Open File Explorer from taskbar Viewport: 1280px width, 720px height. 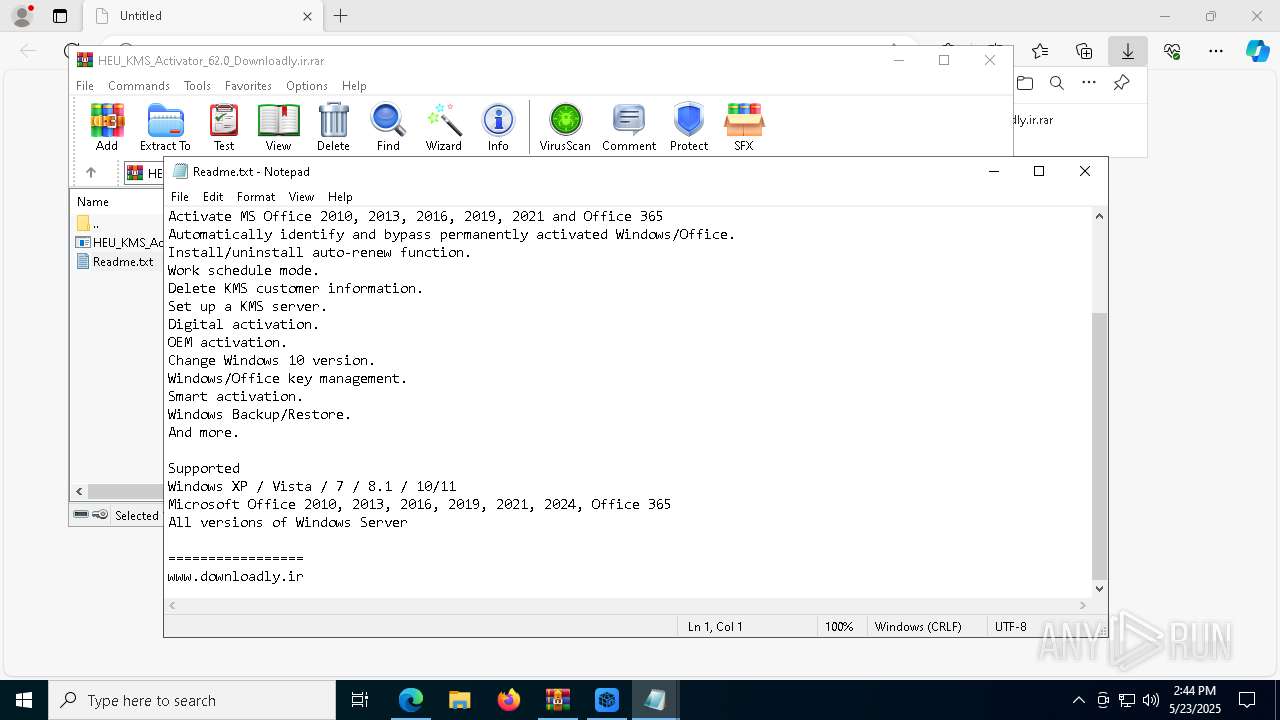tap(460, 700)
